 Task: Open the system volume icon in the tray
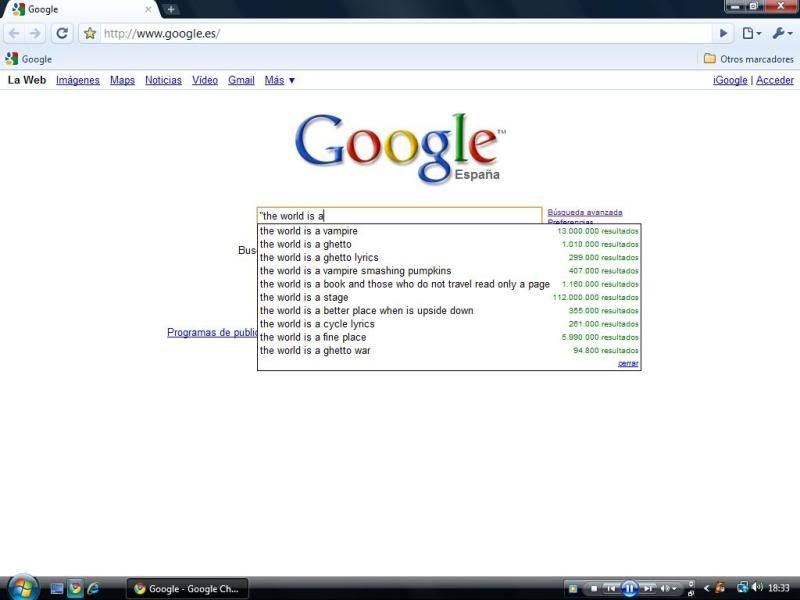click(x=757, y=588)
